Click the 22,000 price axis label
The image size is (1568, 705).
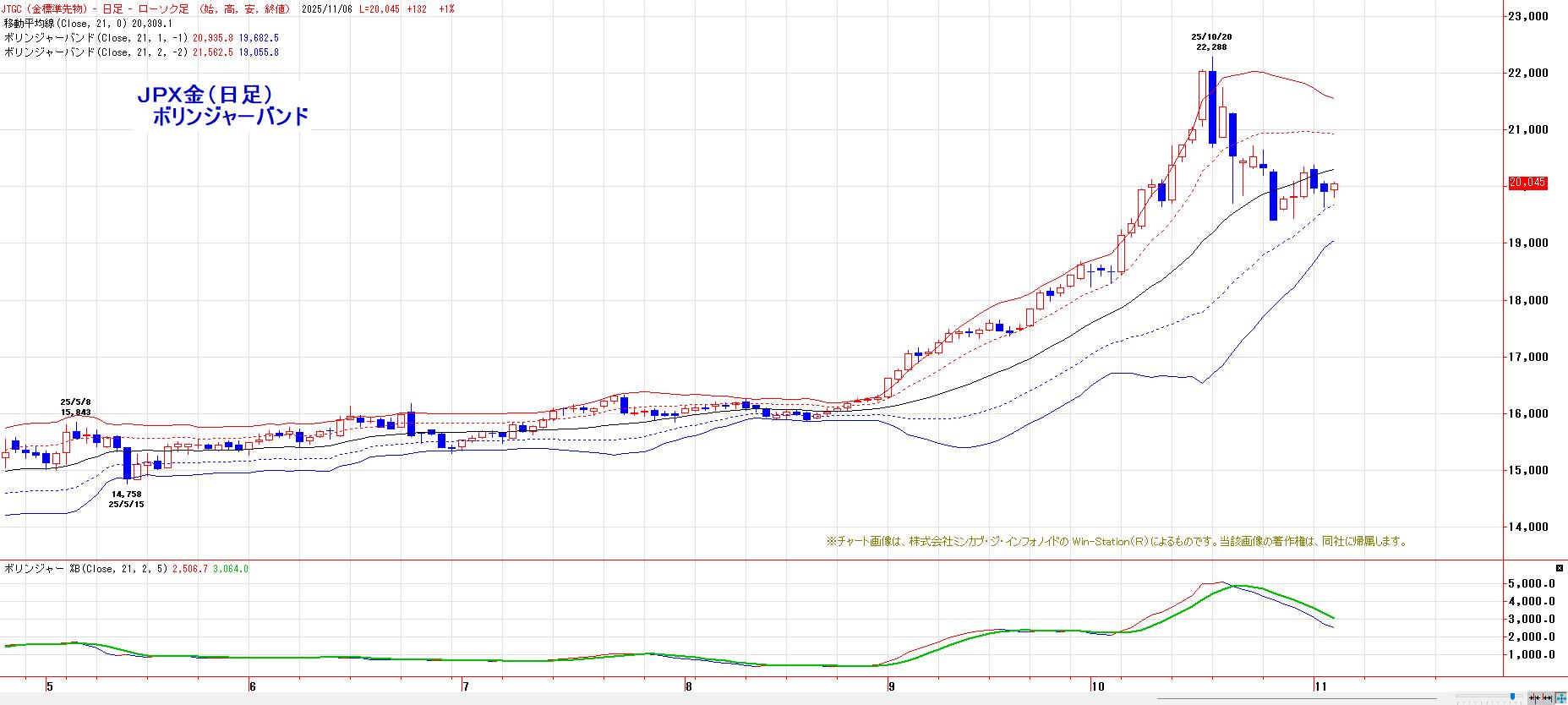coord(1528,73)
